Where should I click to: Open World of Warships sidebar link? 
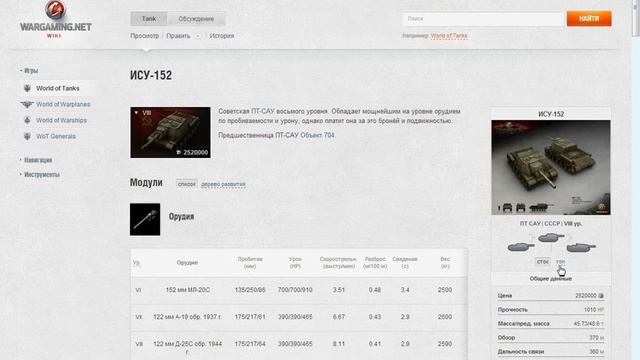coord(62,120)
